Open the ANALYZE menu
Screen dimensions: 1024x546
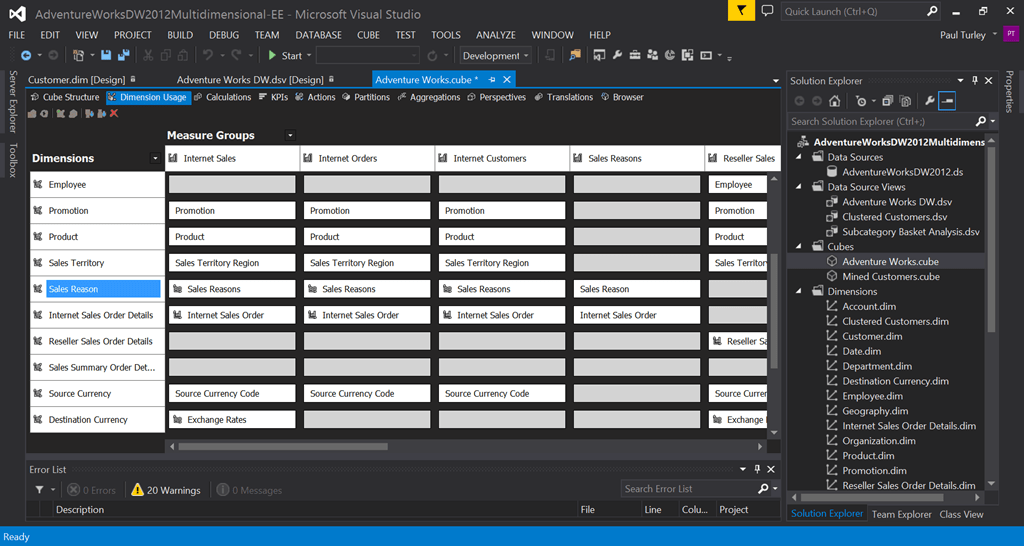pyautogui.click(x=496, y=35)
